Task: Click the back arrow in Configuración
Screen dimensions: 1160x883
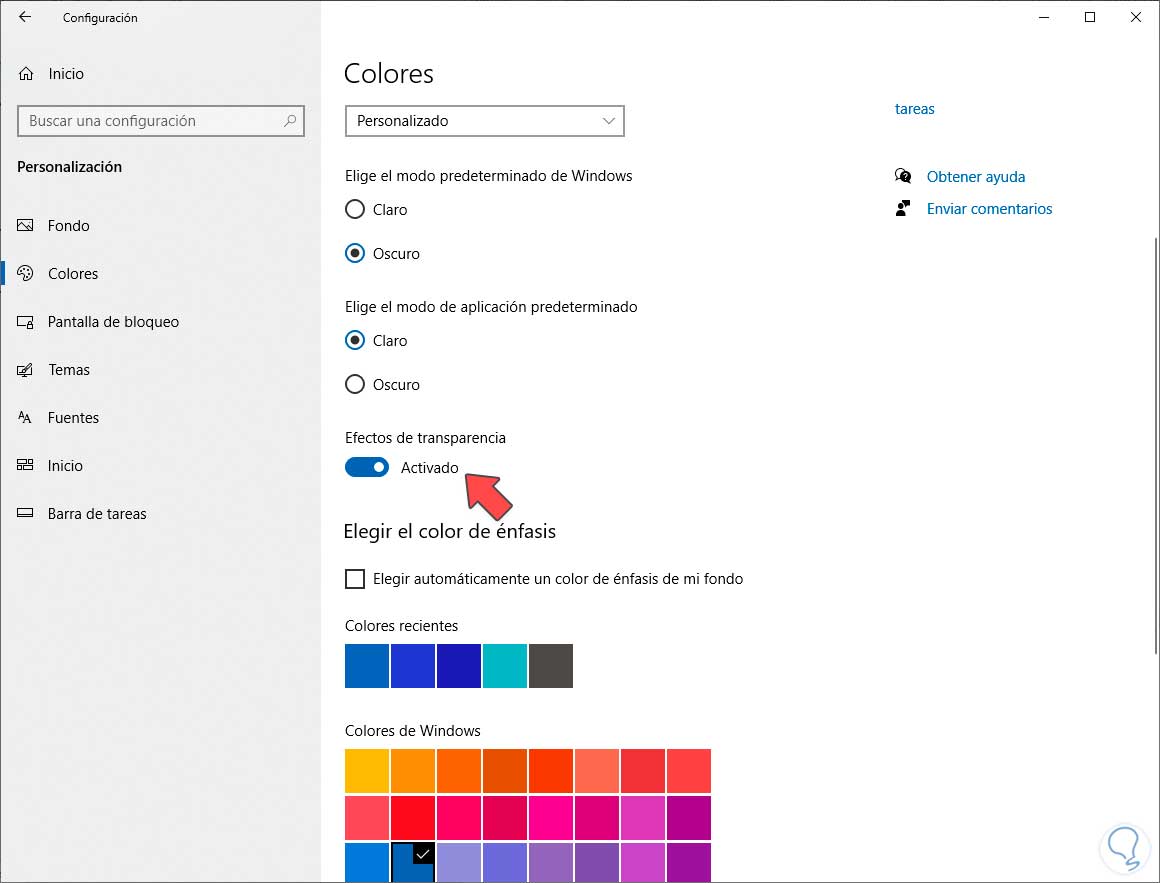Action: coord(25,17)
